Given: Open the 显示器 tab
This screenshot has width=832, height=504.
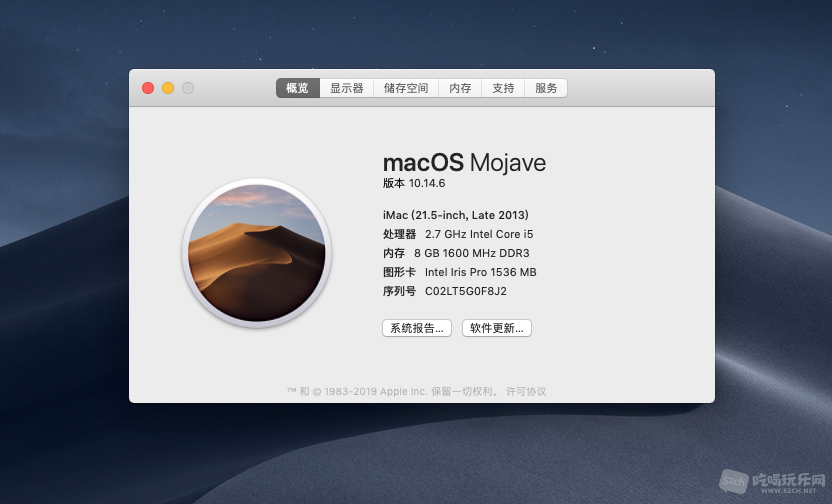Looking at the screenshot, I should click(346, 88).
